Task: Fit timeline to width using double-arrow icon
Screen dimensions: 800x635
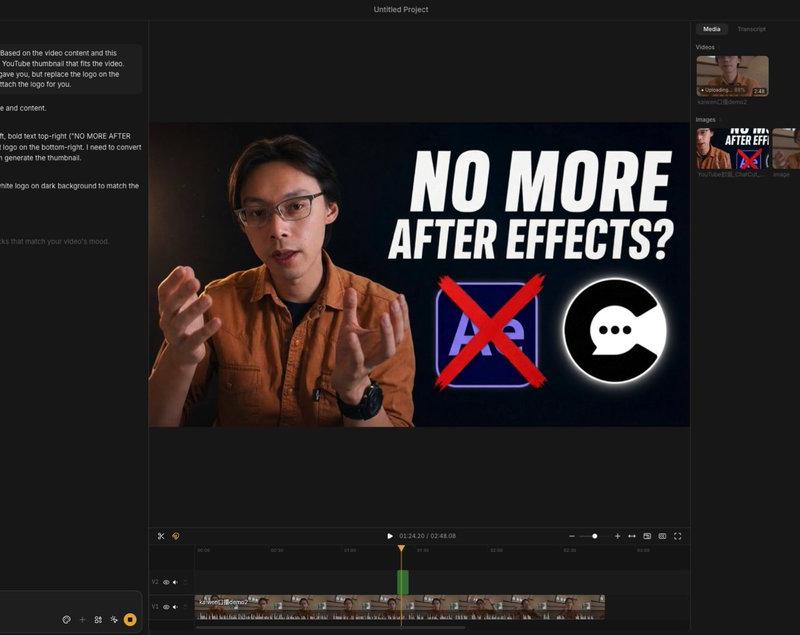Action: point(632,536)
